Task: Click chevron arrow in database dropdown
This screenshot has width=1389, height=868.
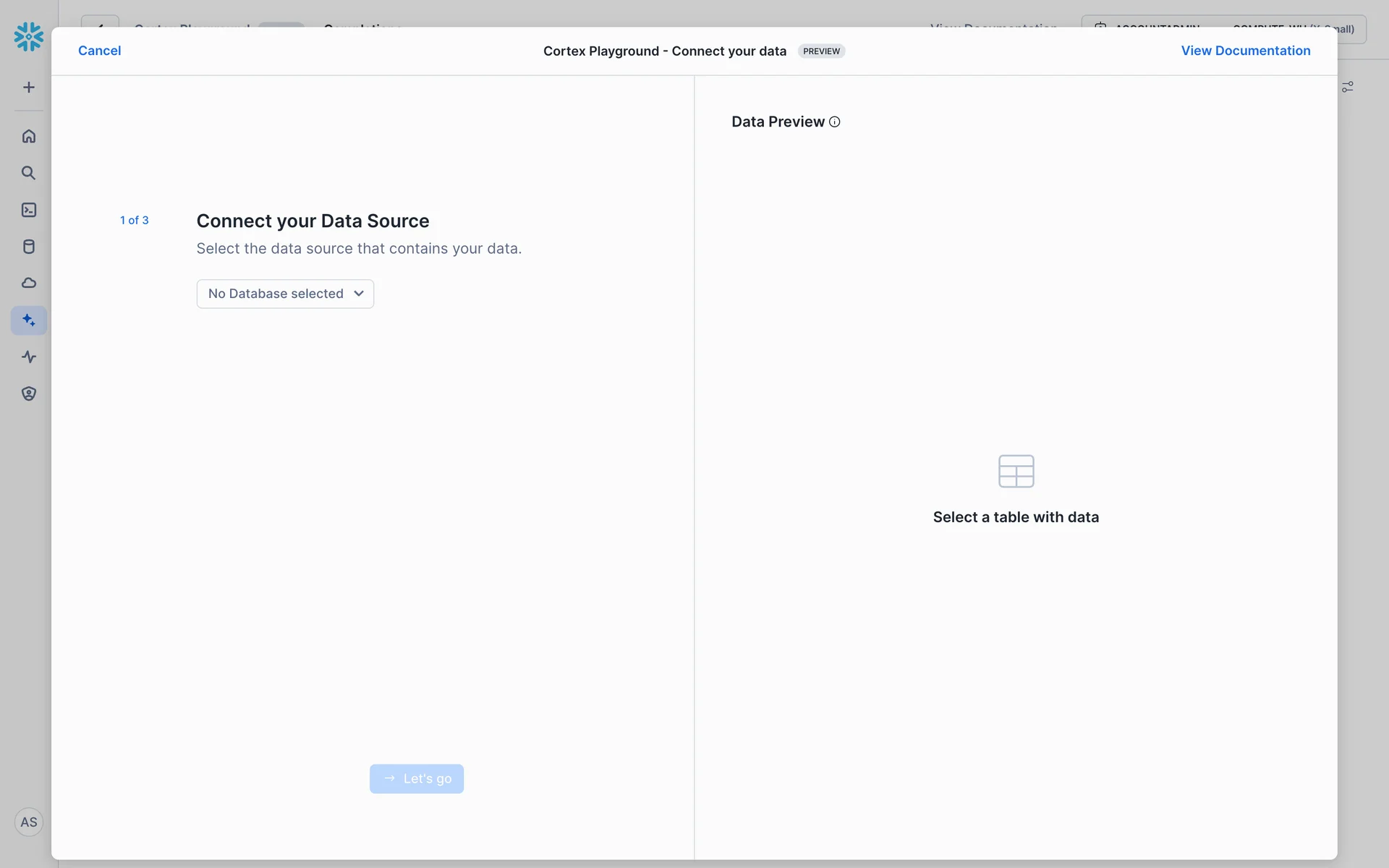Action: pos(359,294)
